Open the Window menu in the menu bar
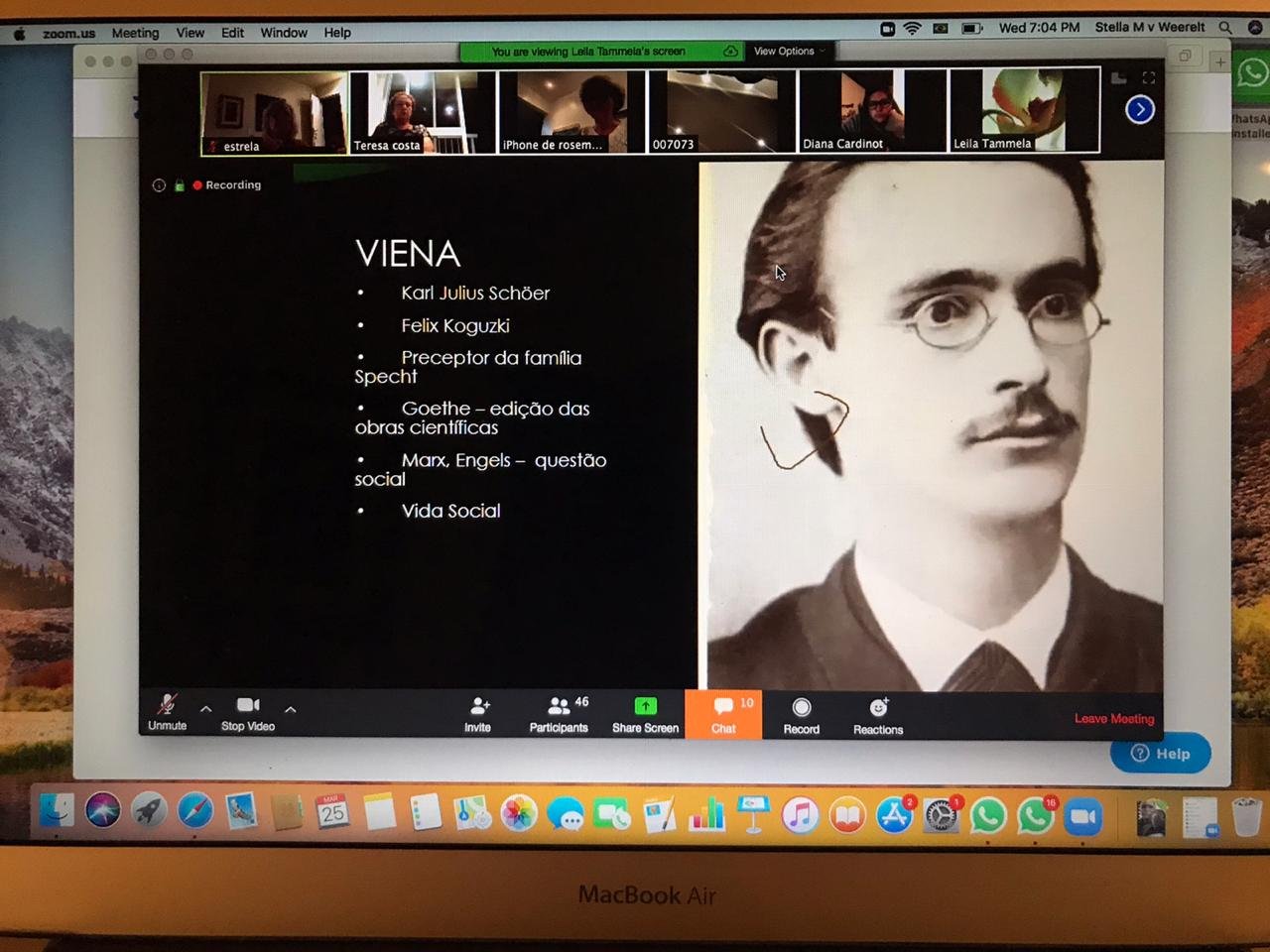 (x=284, y=33)
